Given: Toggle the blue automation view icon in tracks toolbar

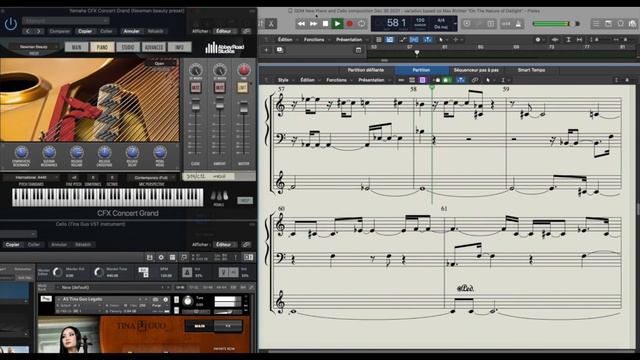Looking at the screenshot, I should [390, 40].
